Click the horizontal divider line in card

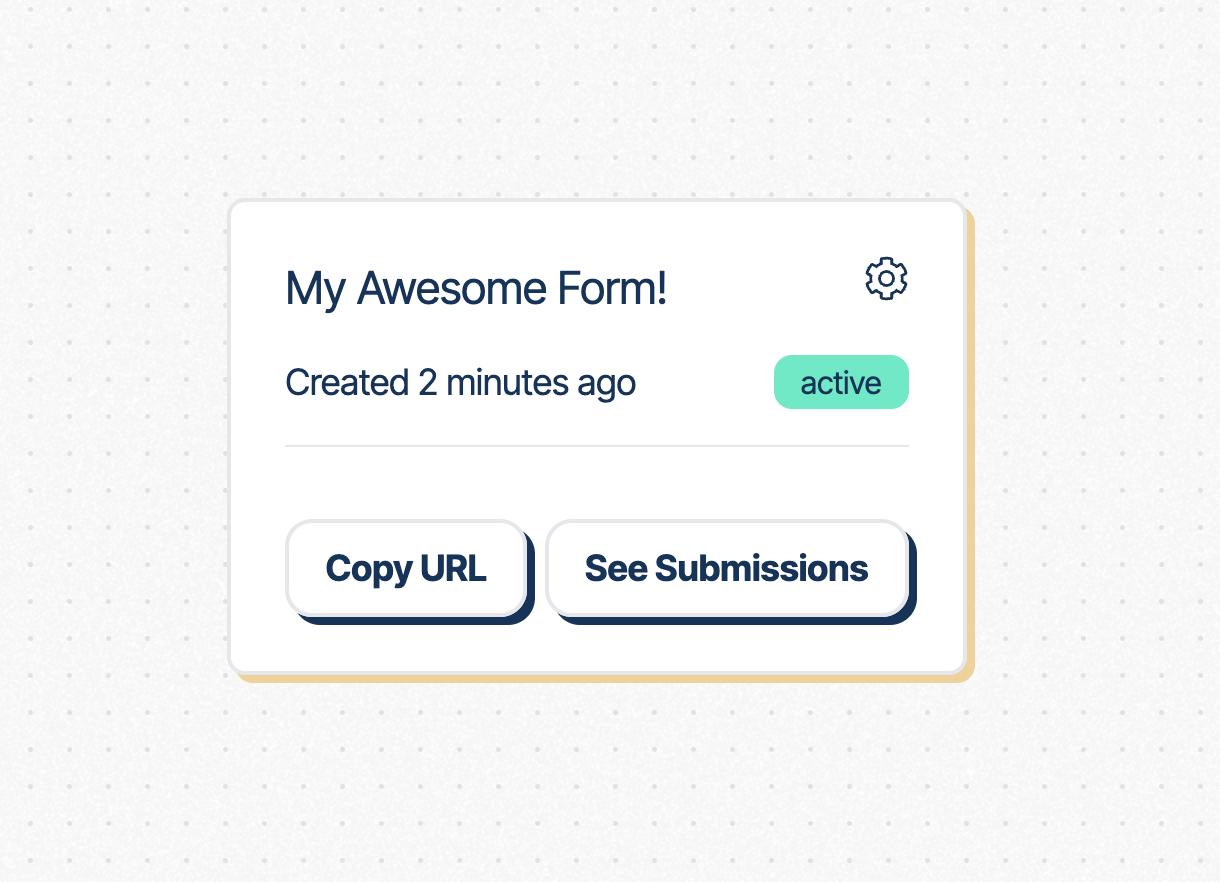coord(597,445)
